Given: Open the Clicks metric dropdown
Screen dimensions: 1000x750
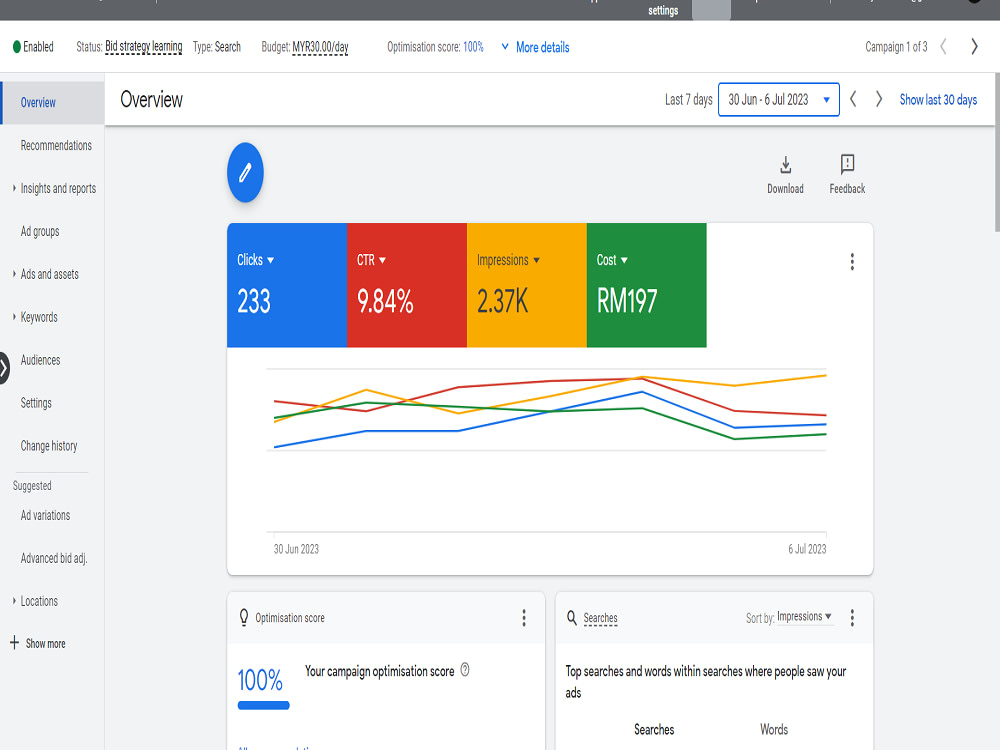Looking at the screenshot, I should (x=255, y=260).
